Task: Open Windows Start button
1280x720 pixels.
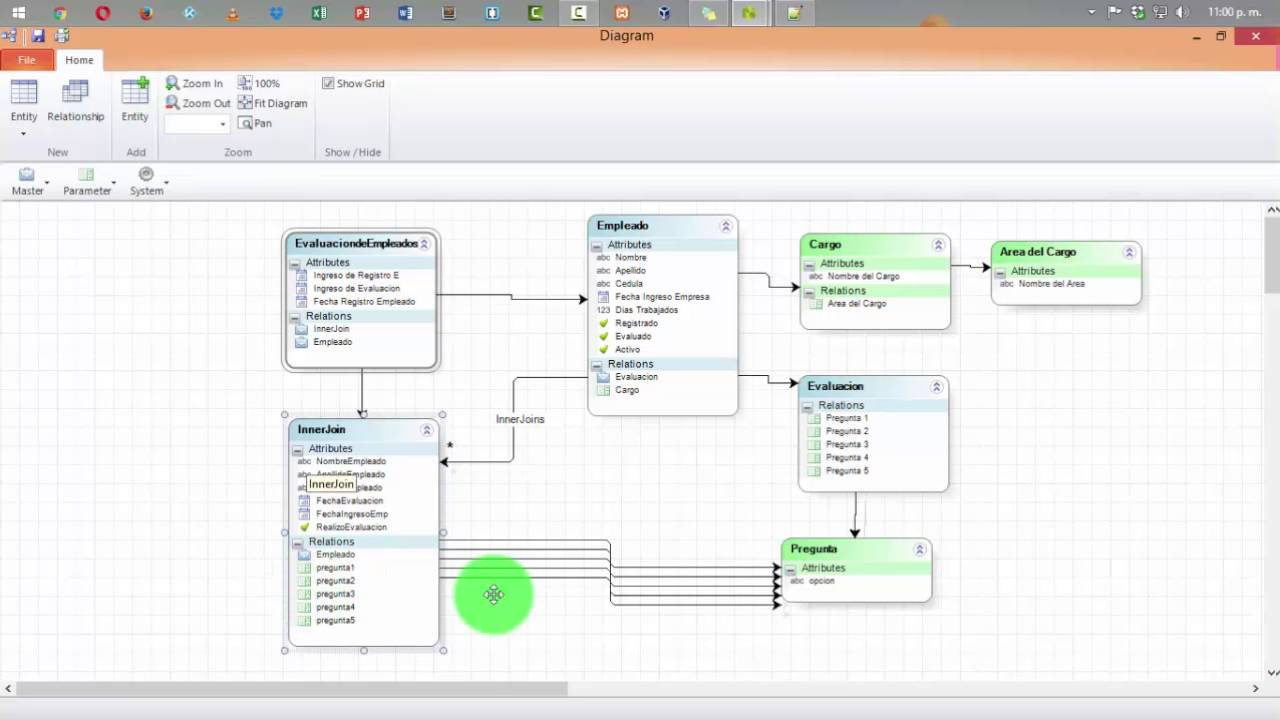Action: pos(18,13)
